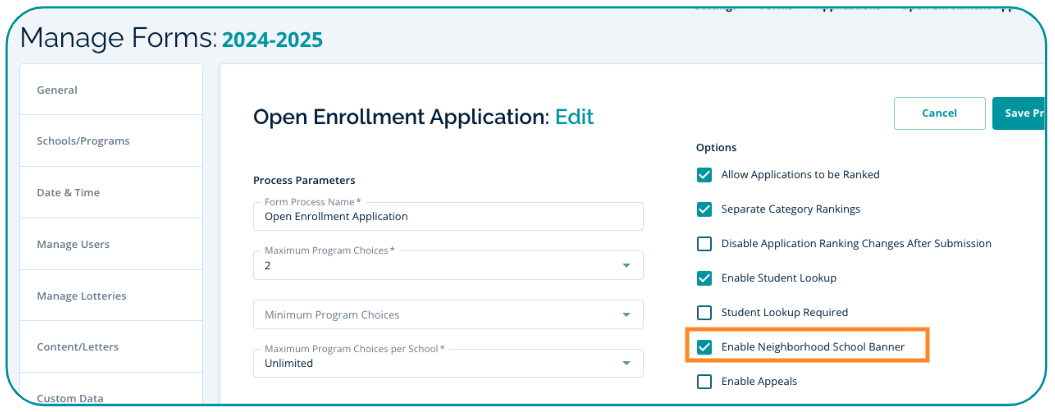Open the General settings tab
Viewport: 1055px width, 412px height.
pyautogui.click(x=111, y=90)
